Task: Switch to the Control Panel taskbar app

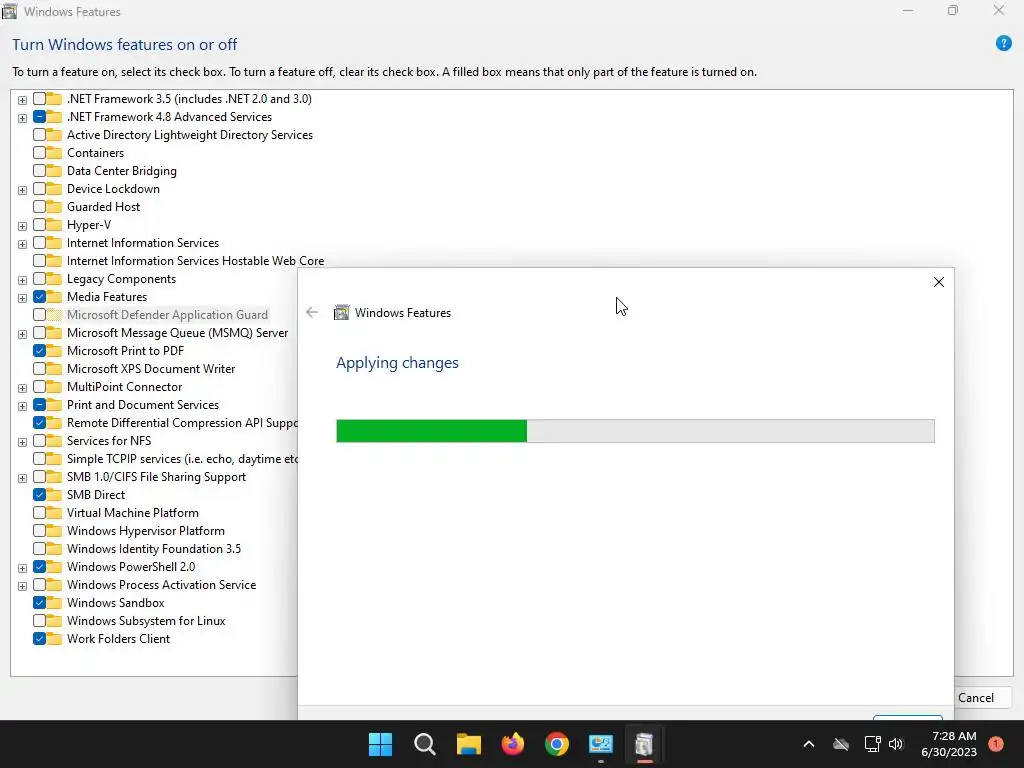Action: click(601, 744)
